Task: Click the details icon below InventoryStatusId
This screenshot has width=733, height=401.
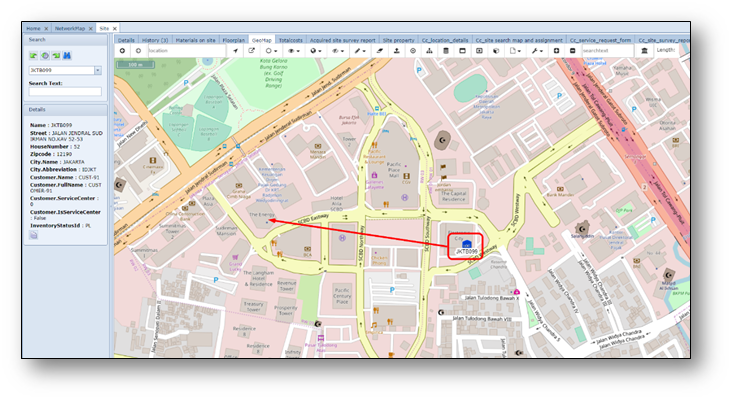Action: click(33, 235)
